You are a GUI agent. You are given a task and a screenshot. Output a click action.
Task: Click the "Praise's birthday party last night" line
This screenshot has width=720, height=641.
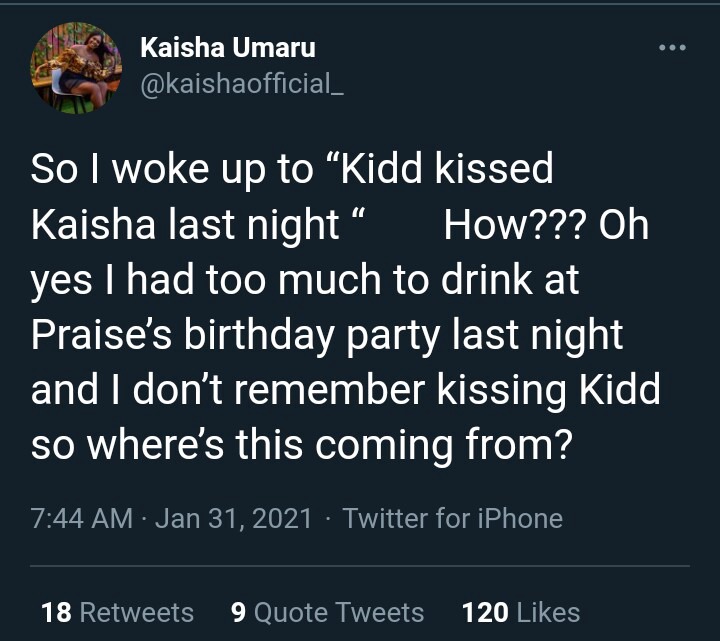tap(327, 335)
